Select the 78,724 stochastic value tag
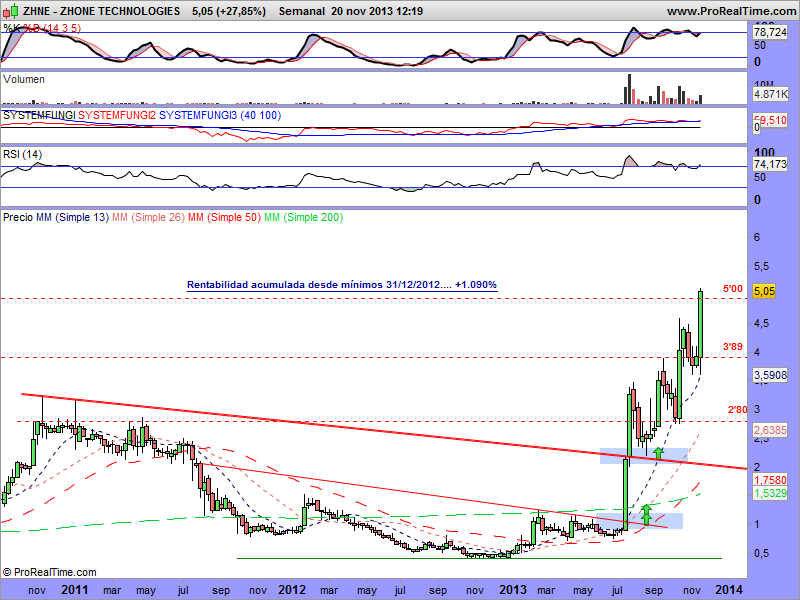 770,32
